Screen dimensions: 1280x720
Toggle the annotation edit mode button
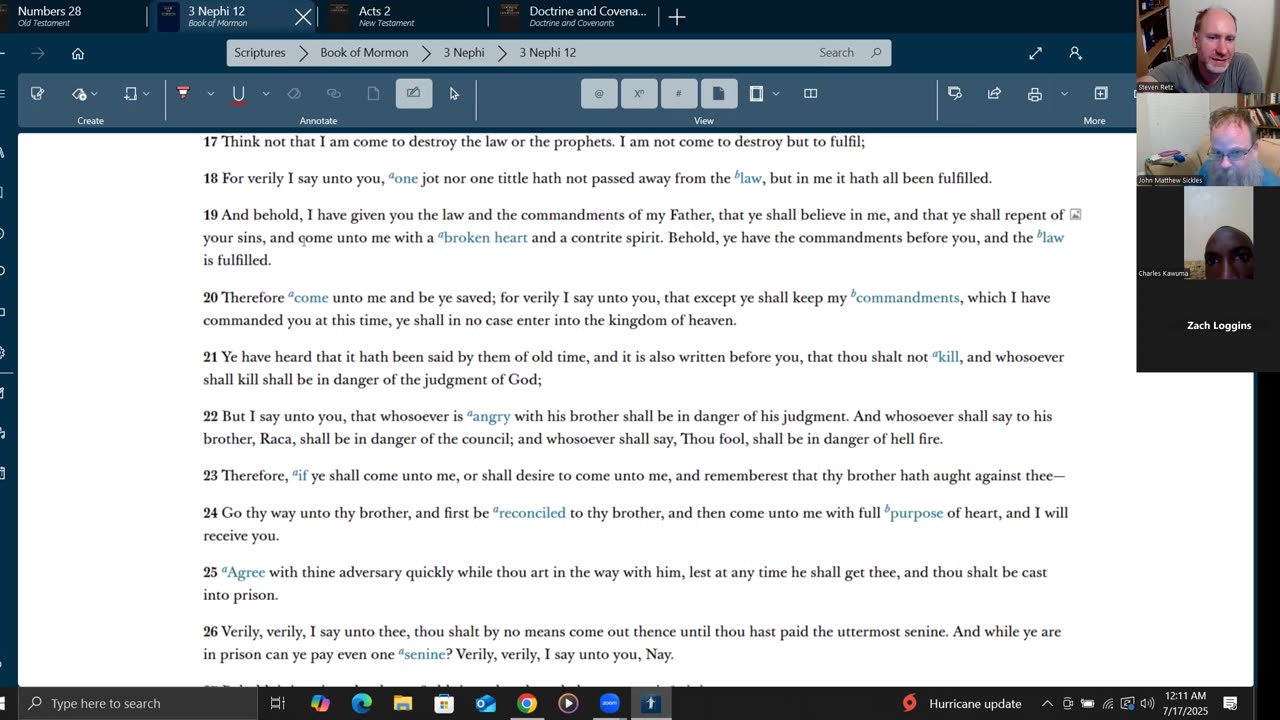[x=413, y=93]
